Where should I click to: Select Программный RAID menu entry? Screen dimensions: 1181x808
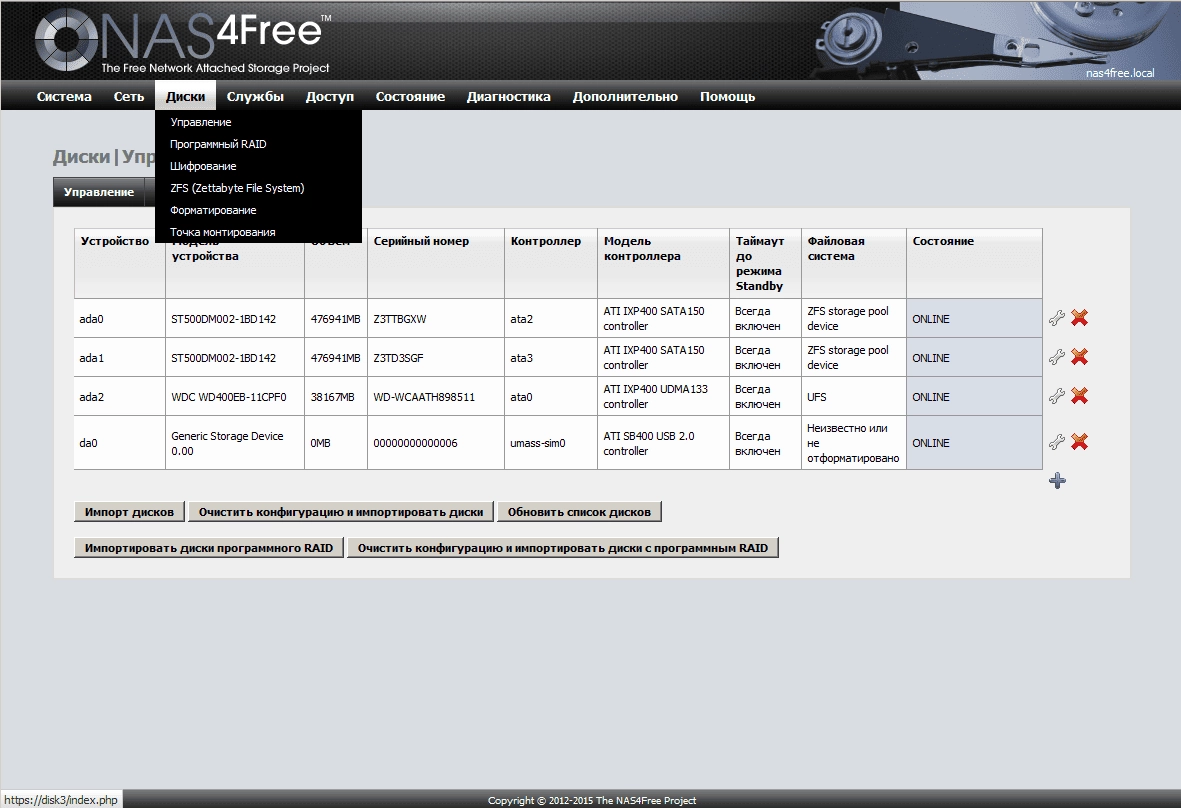258,144
